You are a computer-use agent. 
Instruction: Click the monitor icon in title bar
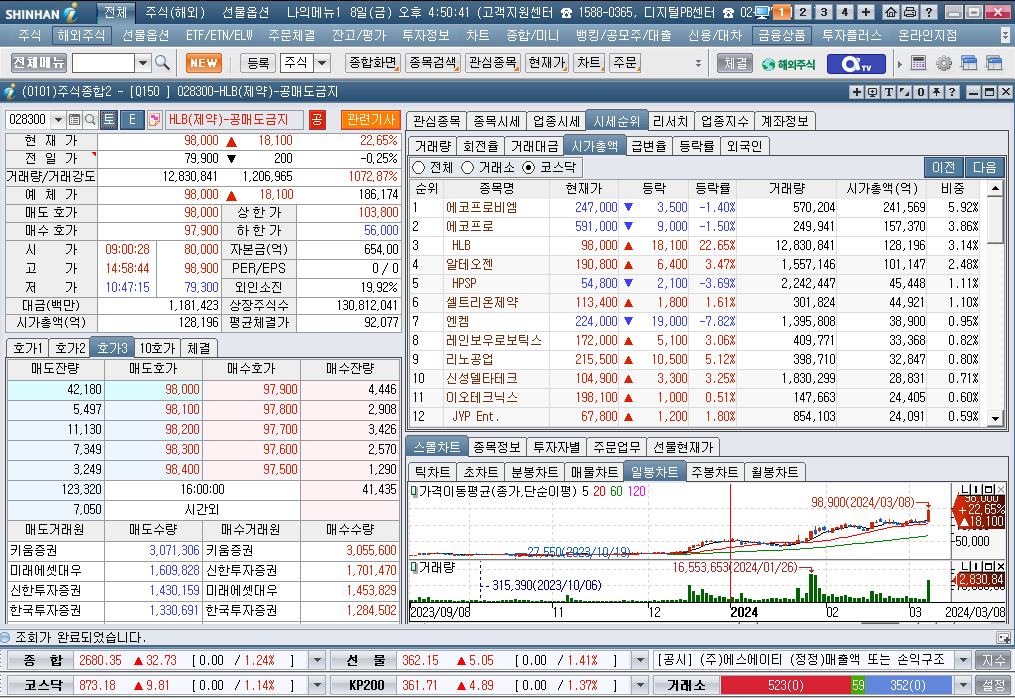[x=763, y=12]
